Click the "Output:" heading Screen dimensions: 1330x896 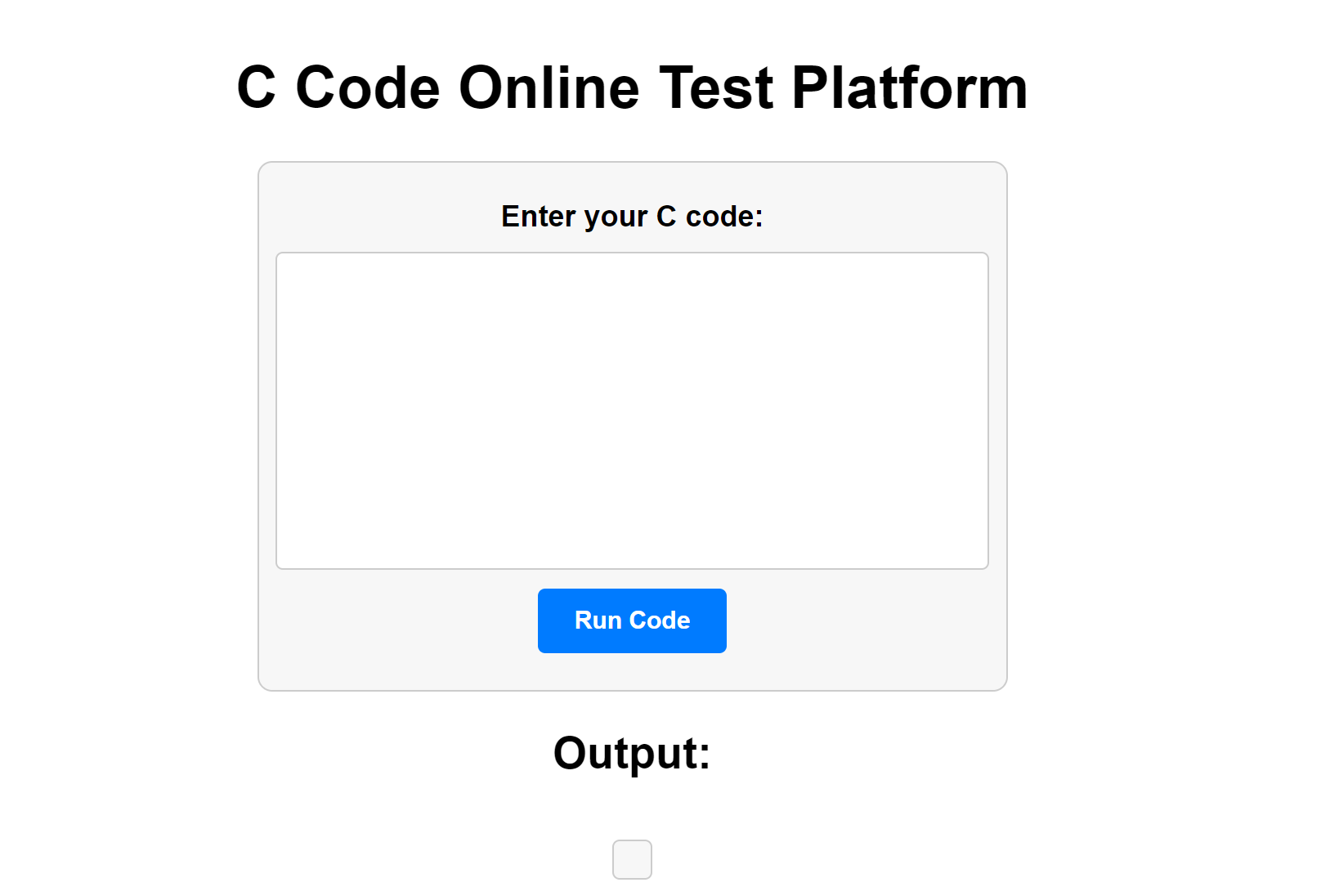(632, 753)
